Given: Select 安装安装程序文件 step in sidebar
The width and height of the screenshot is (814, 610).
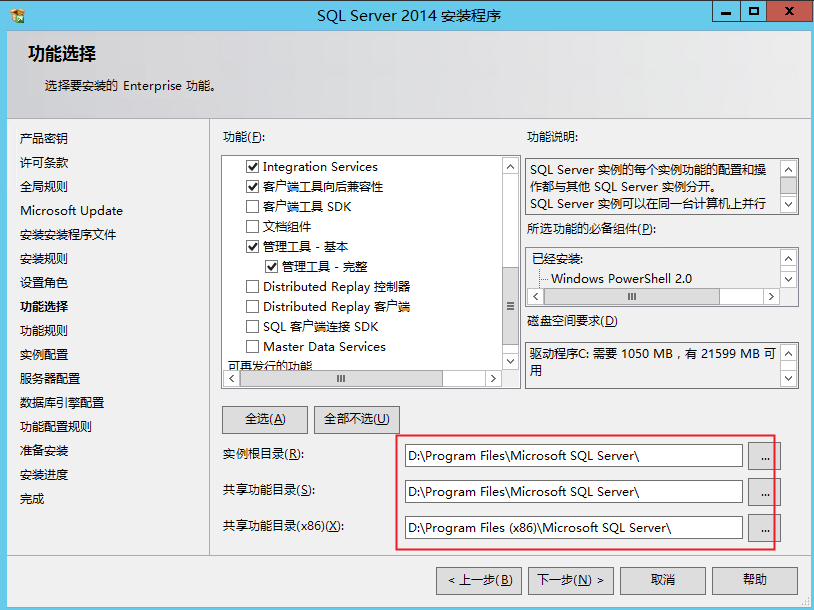Looking at the screenshot, I should coord(68,235).
